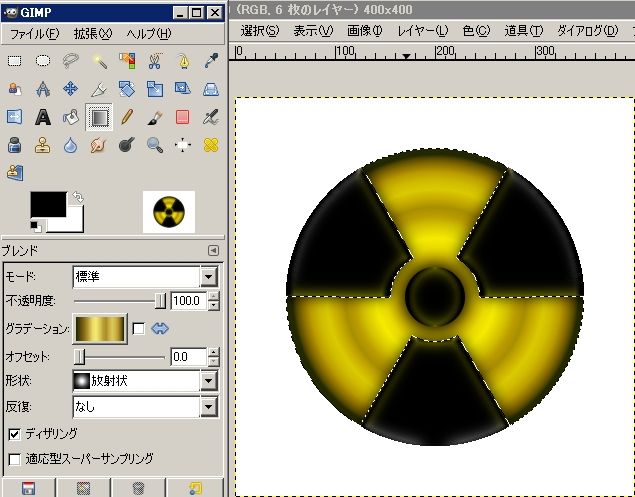
Task: Open the active image thumbnail
Action: tap(169, 212)
